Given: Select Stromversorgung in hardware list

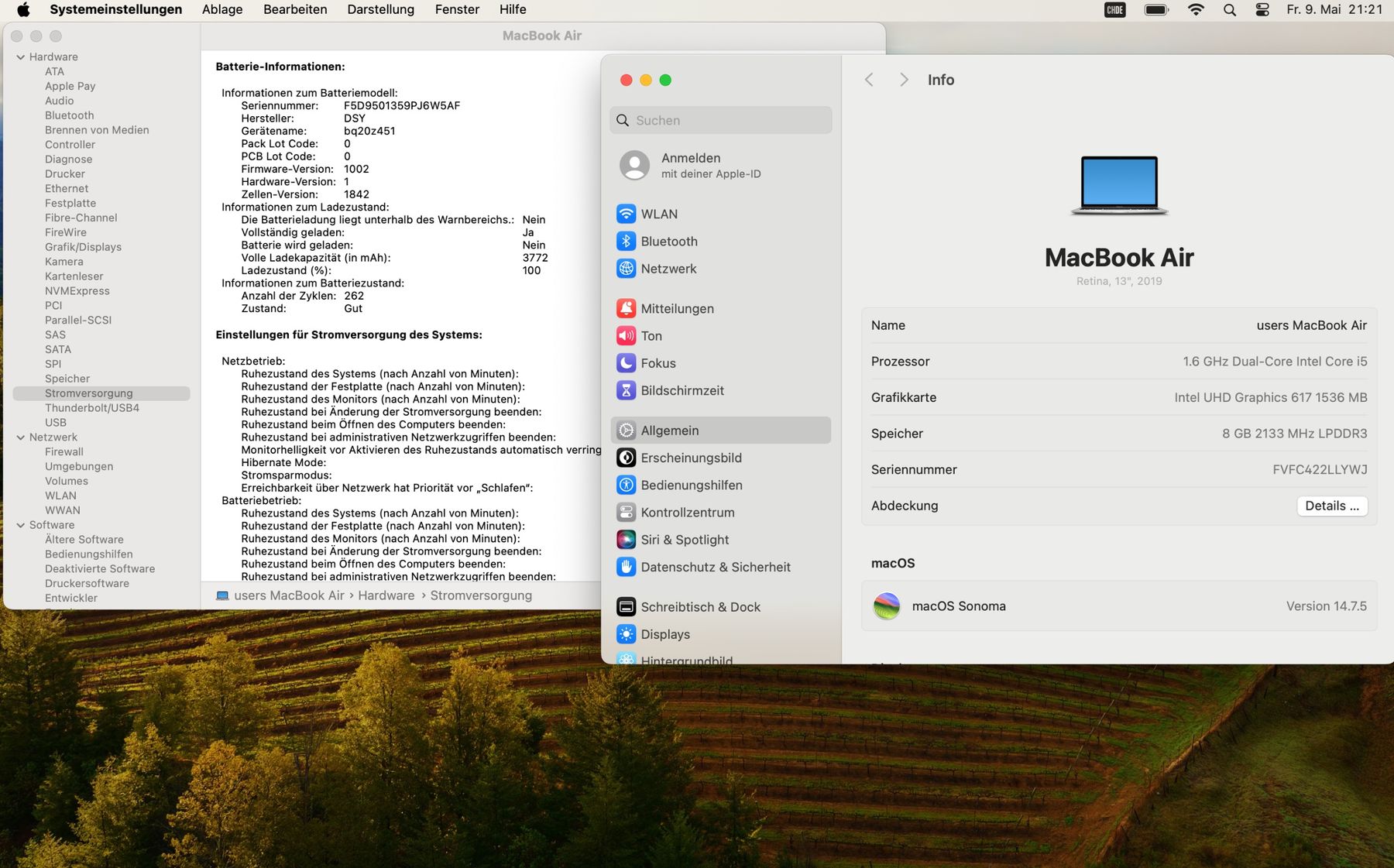Looking at the screenshot, I should click(x=101, y=393).
